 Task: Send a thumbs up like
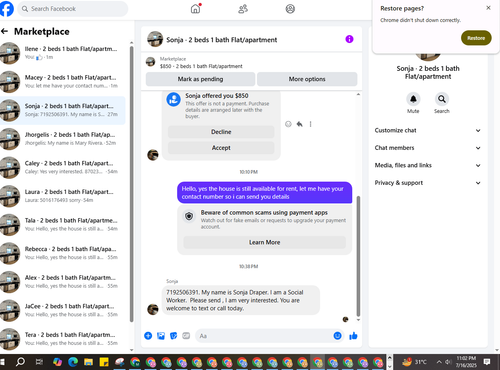click(x=353, y=336)
